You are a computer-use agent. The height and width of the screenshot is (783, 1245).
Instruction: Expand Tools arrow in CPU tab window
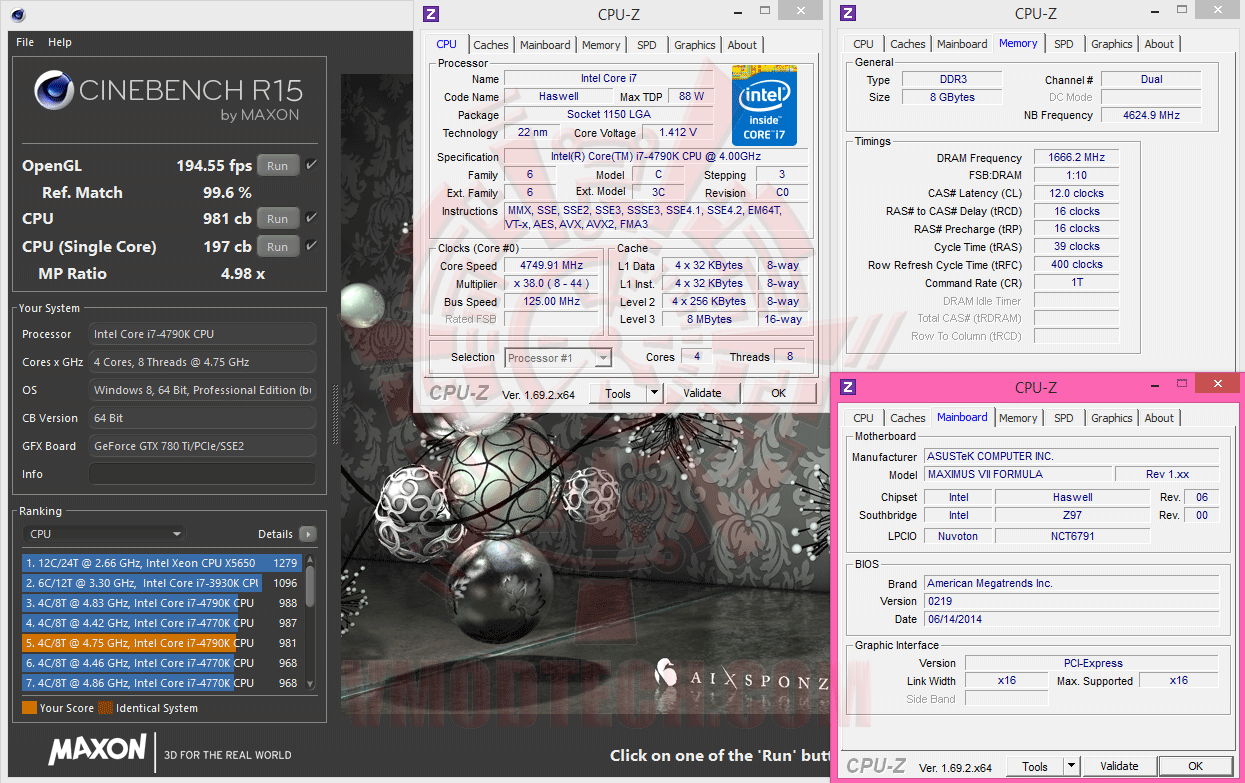point(654,393)
